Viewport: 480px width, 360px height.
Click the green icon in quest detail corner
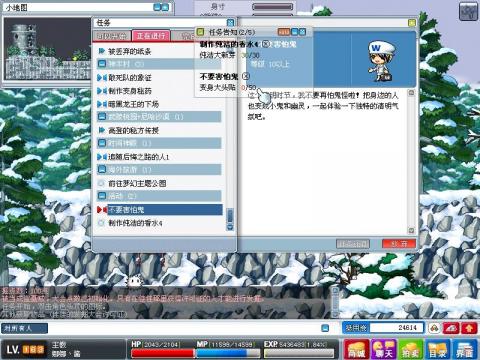pos(412,23)
